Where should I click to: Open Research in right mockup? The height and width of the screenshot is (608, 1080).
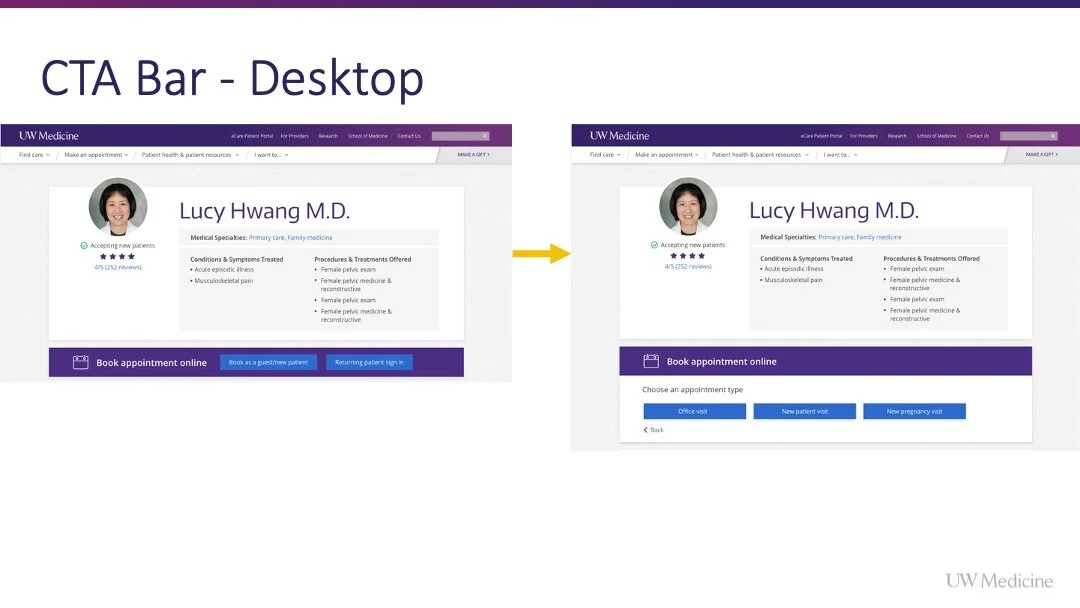(897, 136)
